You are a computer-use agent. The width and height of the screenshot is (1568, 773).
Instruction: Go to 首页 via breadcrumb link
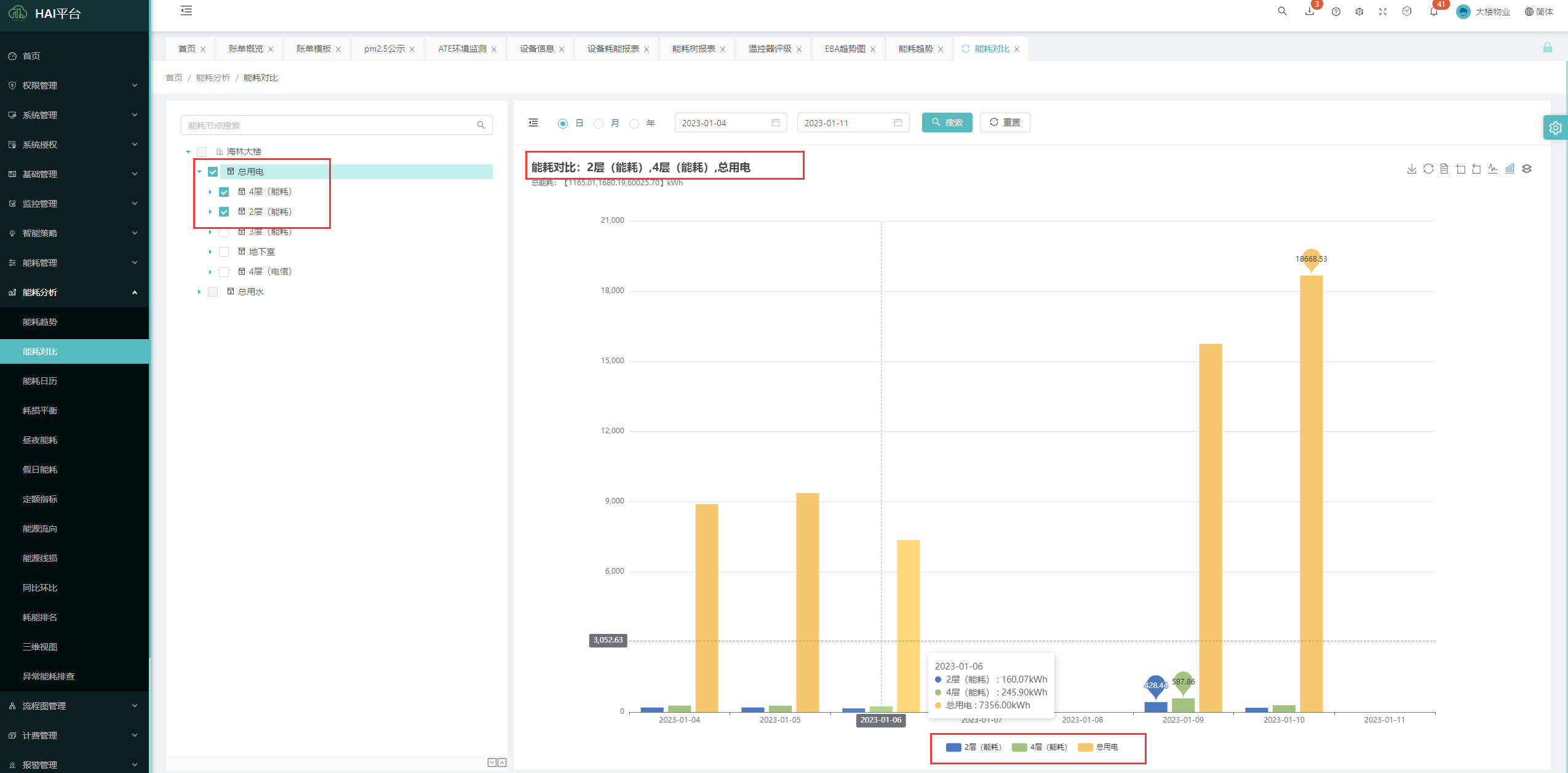[x=174, y=78]
